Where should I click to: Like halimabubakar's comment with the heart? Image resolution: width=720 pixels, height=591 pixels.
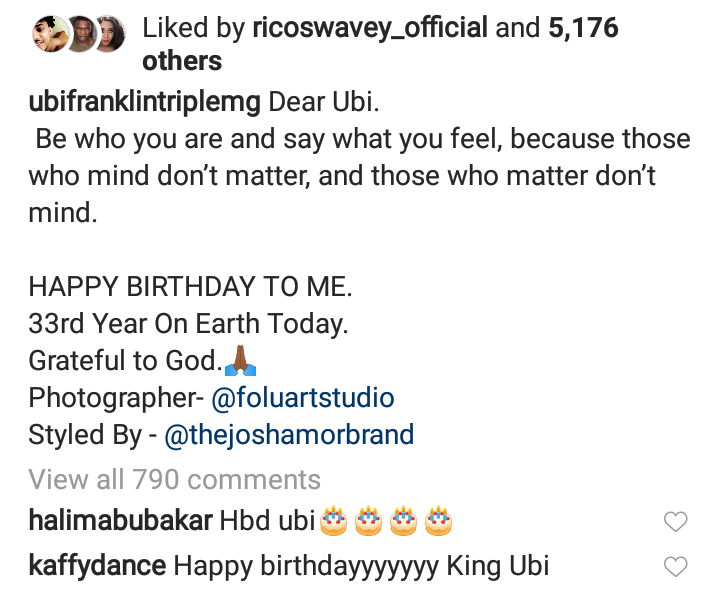676,521
